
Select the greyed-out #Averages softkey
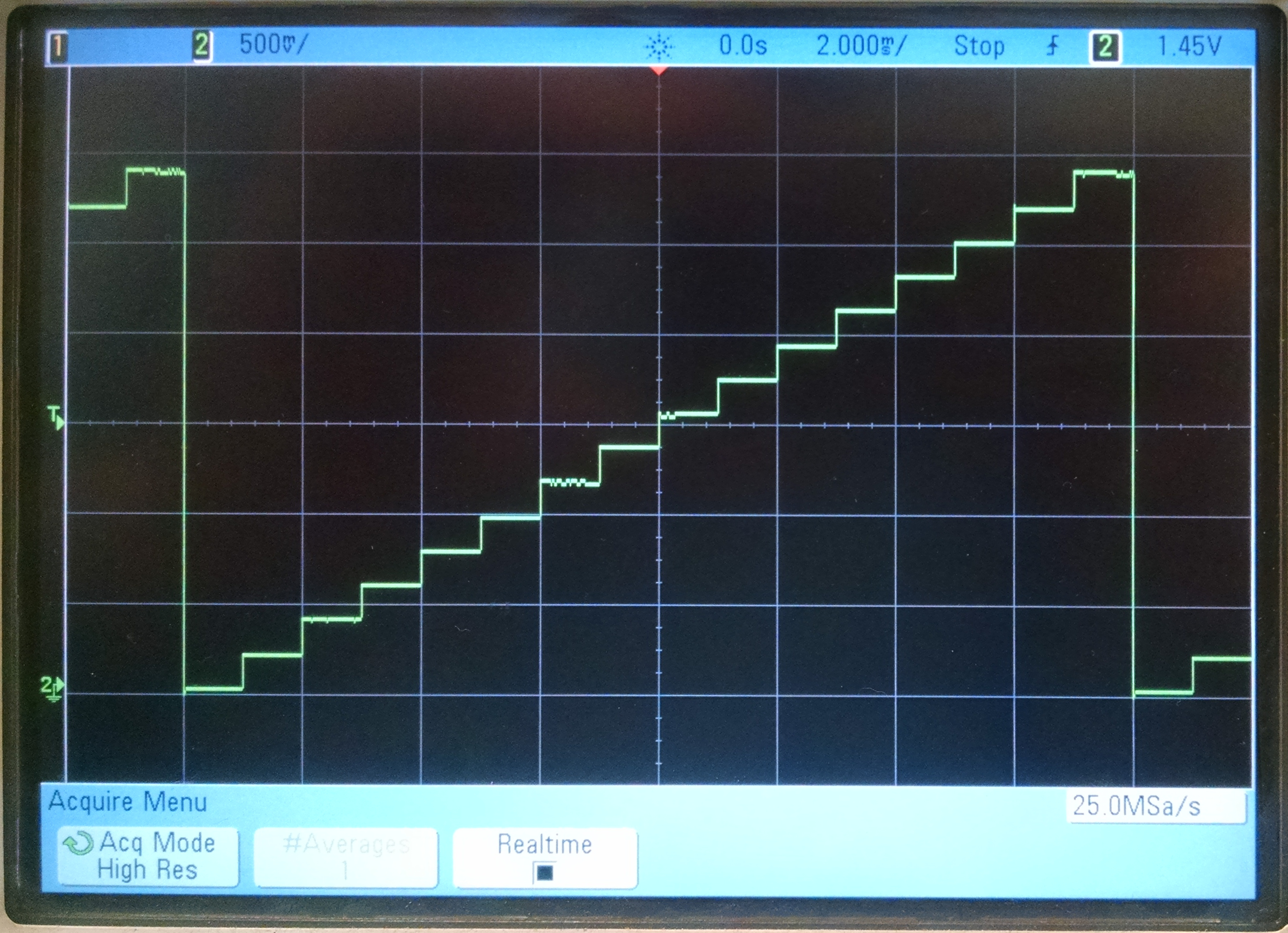coord(346,857)
